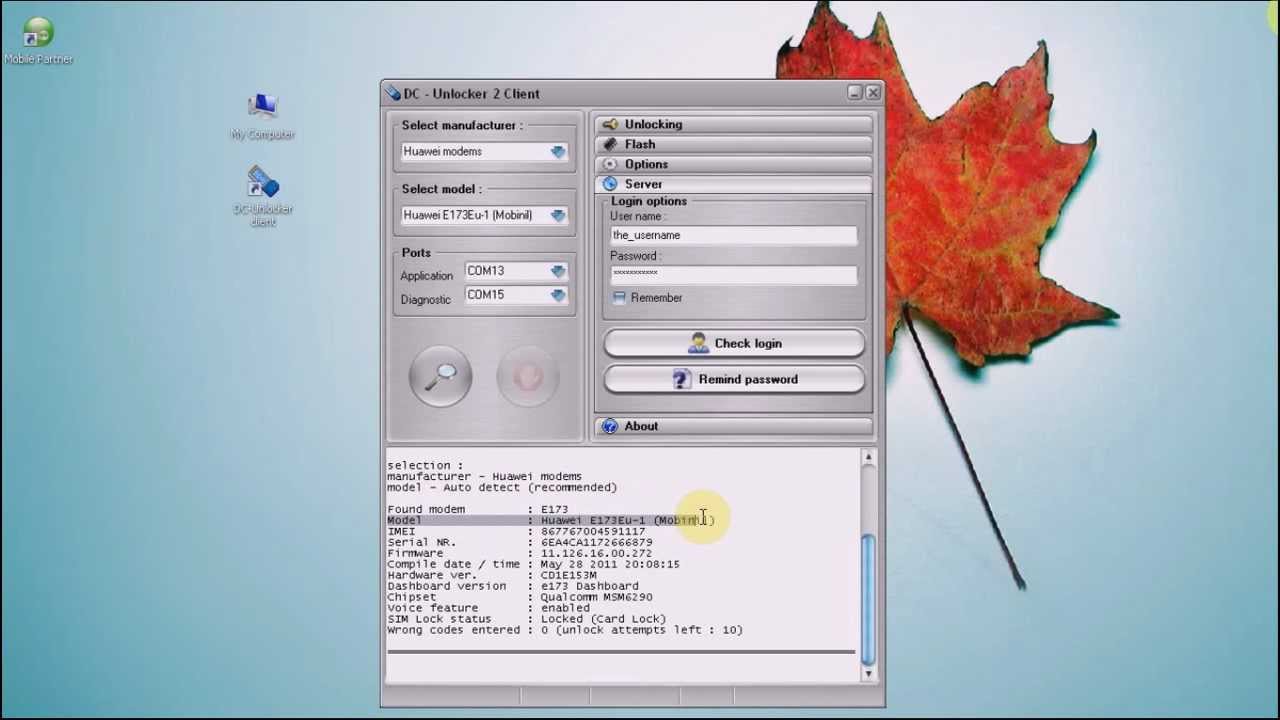
Task: Click the Options section wrench icon
Action: [x=610, y=164]
